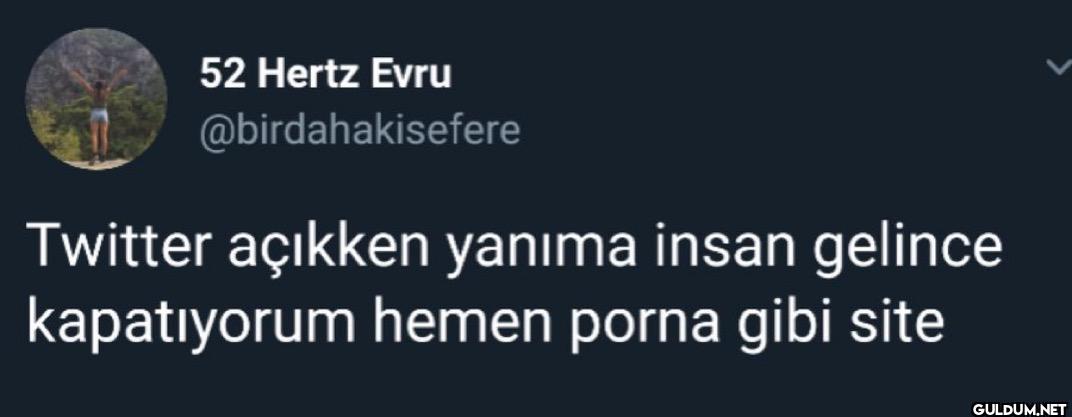Open the 52 Hertz Evru profile name

[x=325, y=76]
